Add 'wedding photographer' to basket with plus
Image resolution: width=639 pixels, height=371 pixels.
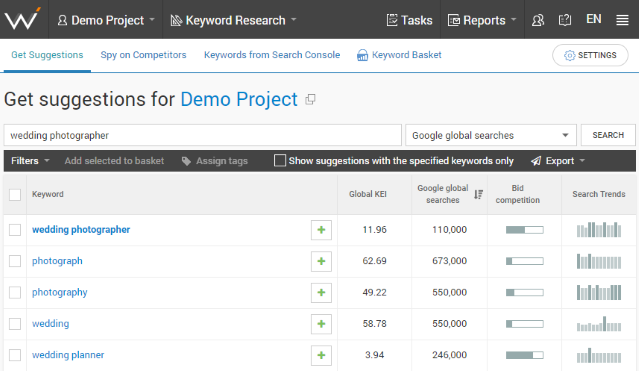tap(321, 230)
